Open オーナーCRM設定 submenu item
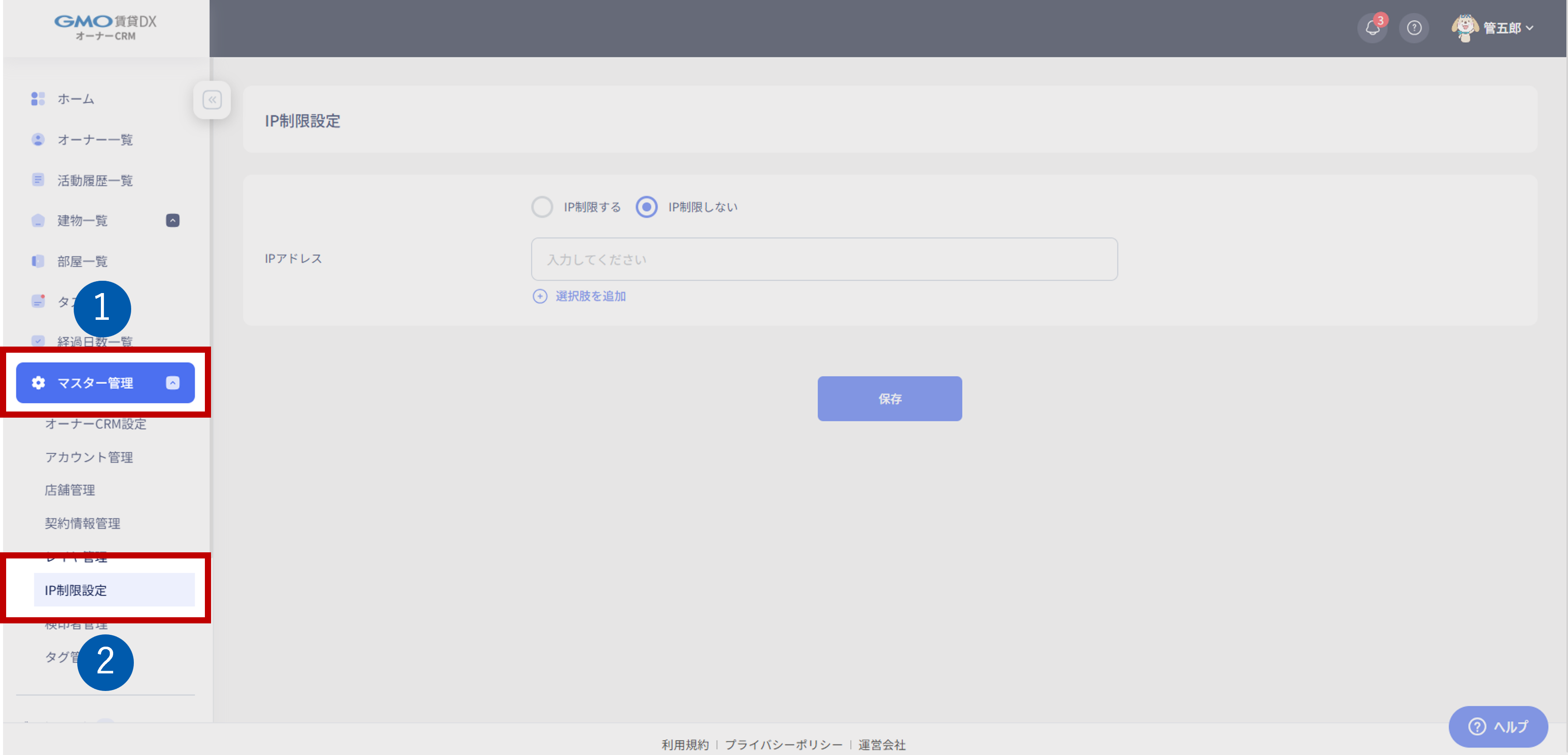 pos(96,424)
